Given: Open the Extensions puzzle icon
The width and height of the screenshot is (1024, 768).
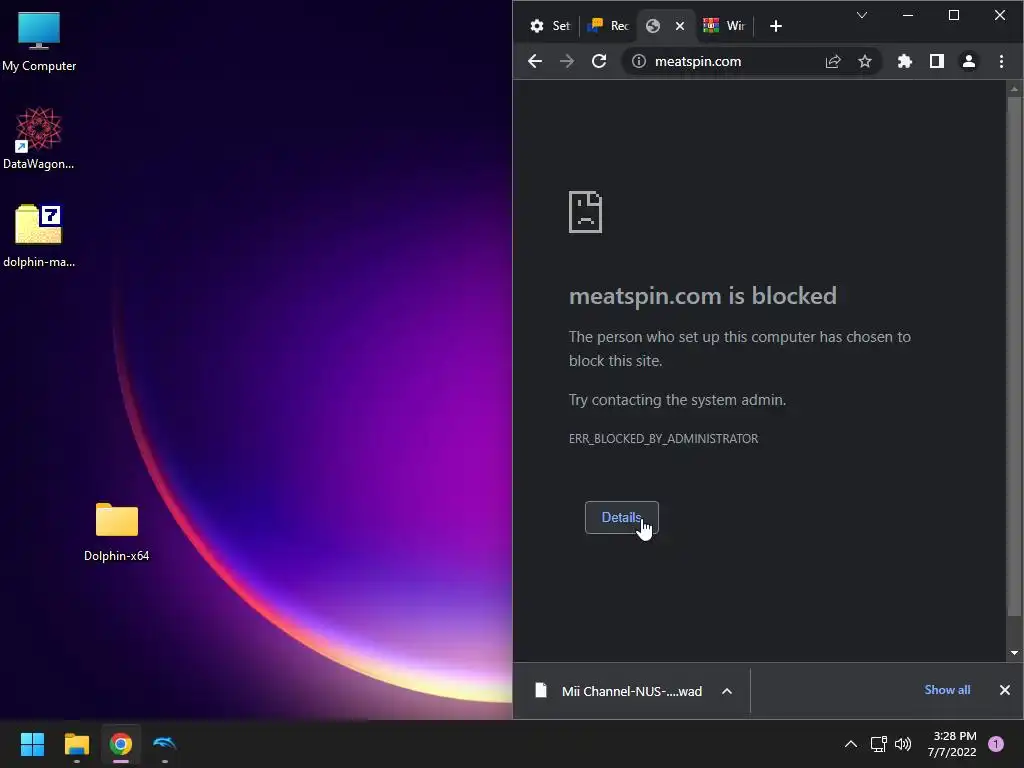Looking at the screenshot, I should tap(904, 61).
